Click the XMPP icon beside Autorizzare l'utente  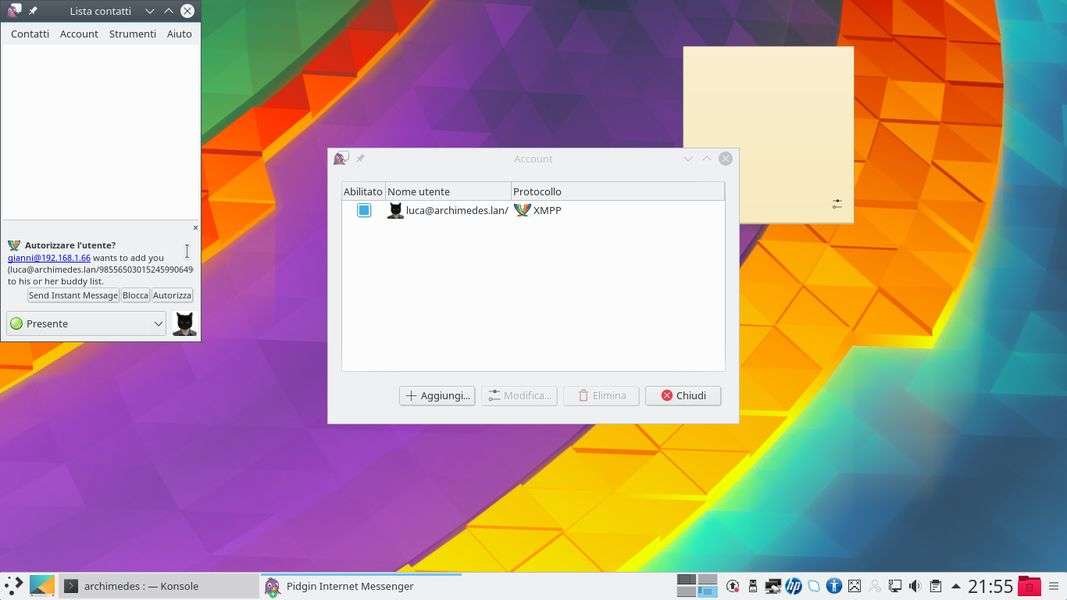14,245
